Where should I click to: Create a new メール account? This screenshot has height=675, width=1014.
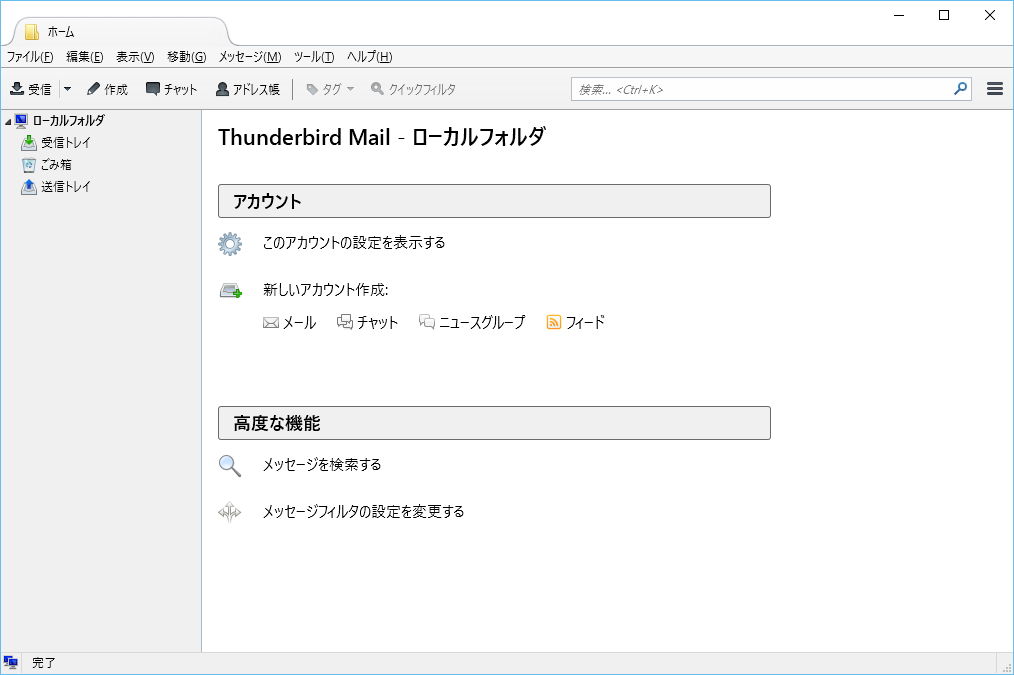coord(290,322)
